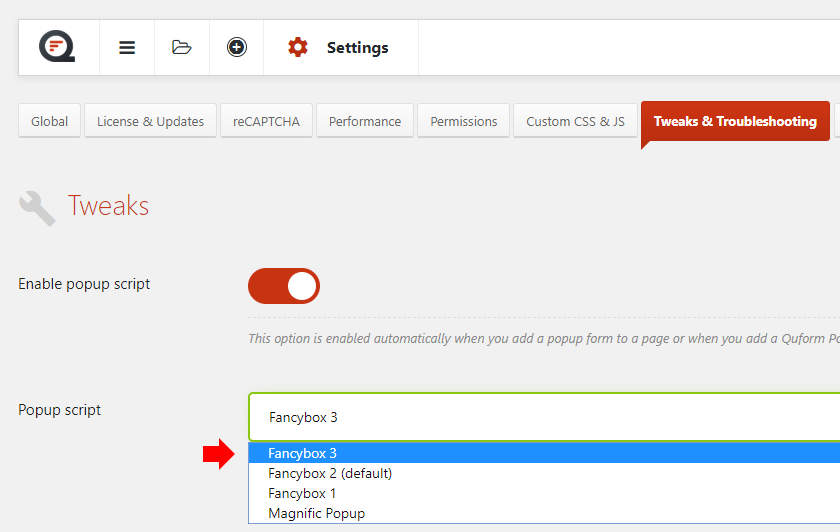Screen dimensions: 840x532
Task: Click the Settings gear icon
Action: (x=298, y=47)
